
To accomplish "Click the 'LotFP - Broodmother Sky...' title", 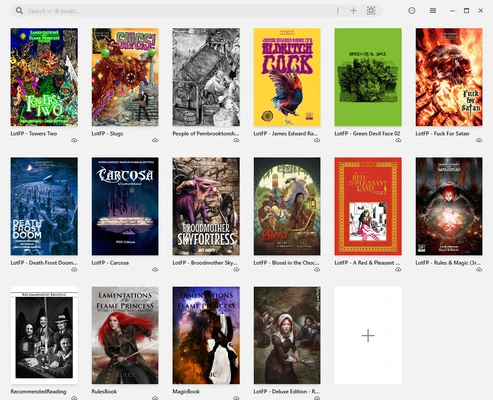I will pyautogui.click(x=205, y=263).
